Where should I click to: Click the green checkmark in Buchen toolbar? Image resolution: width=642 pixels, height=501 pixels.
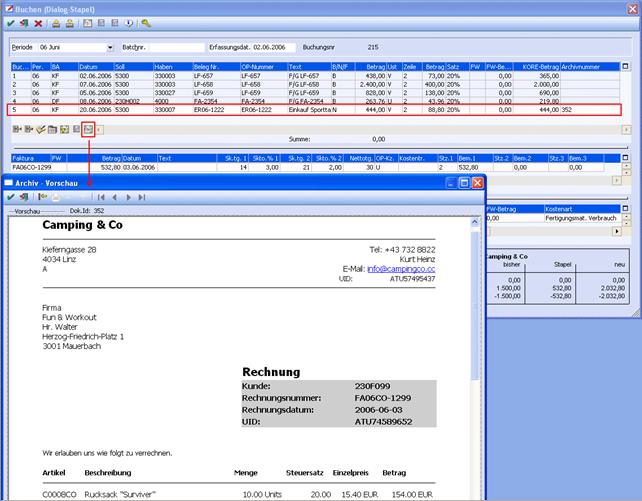10,22
